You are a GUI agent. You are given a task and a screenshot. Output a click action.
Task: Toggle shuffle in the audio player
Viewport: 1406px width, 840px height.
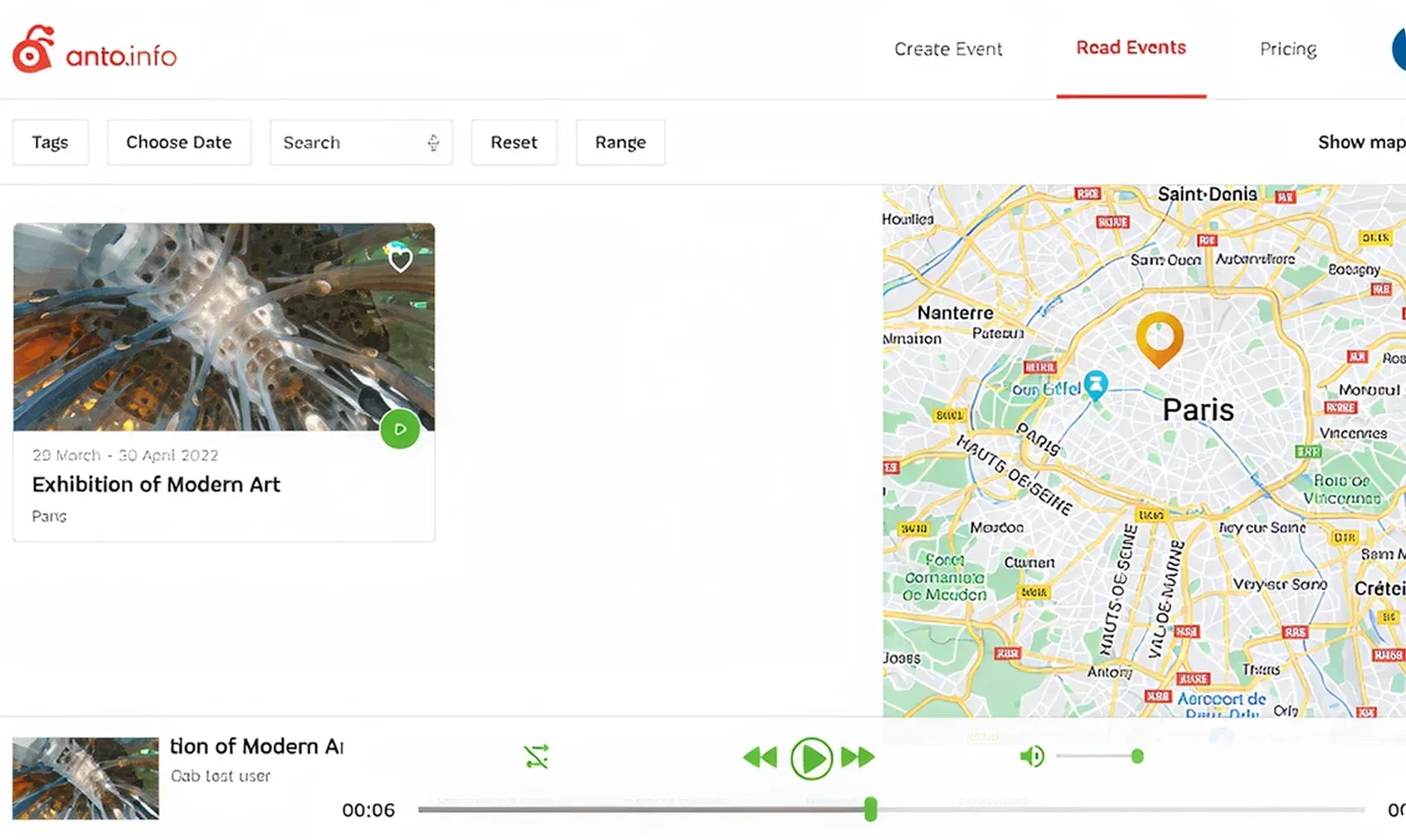pyautogui.click(x=537, y=756)
